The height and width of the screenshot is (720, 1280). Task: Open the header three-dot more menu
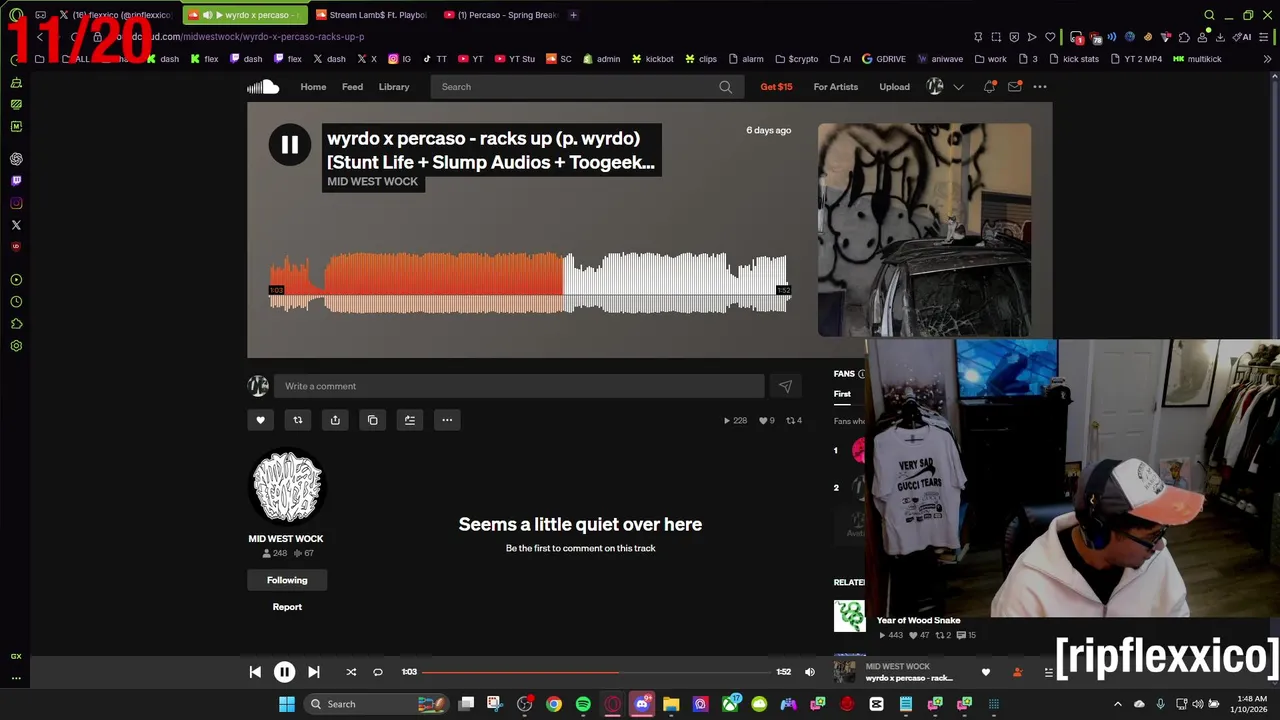[1040, 87]
